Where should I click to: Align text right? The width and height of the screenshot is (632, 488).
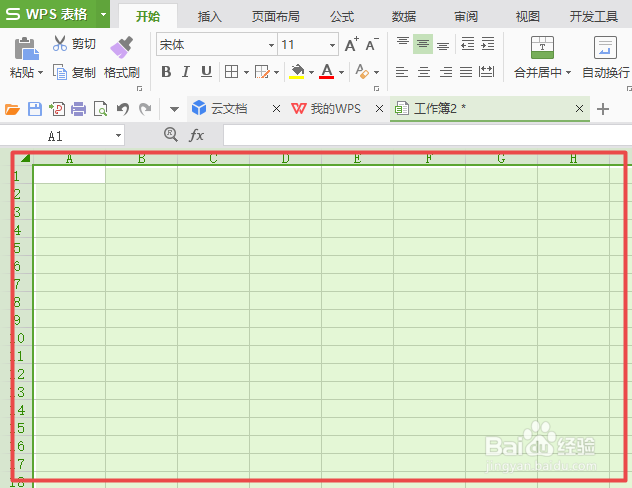[445, 72]
